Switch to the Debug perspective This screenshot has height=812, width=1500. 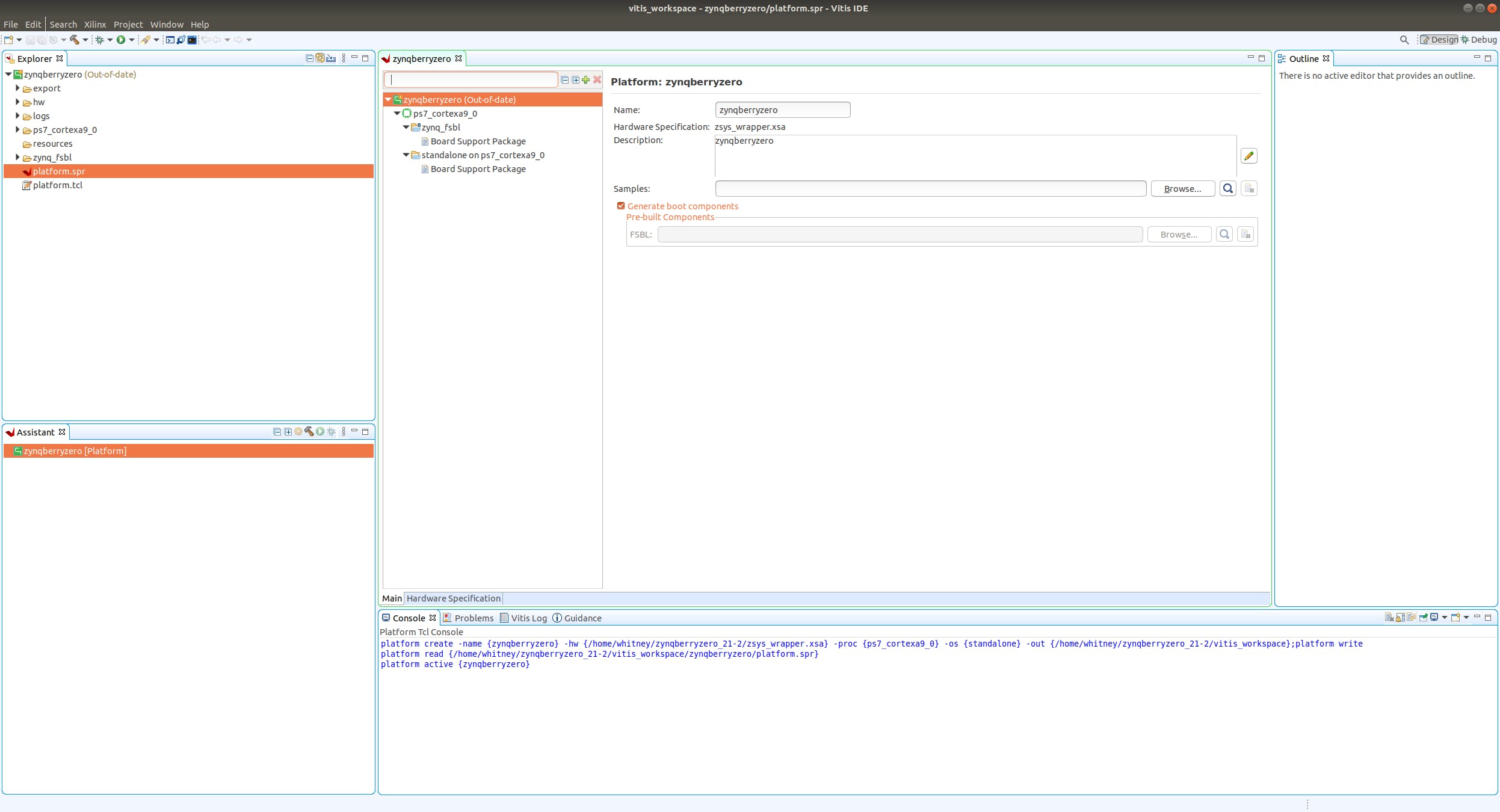1479,40
